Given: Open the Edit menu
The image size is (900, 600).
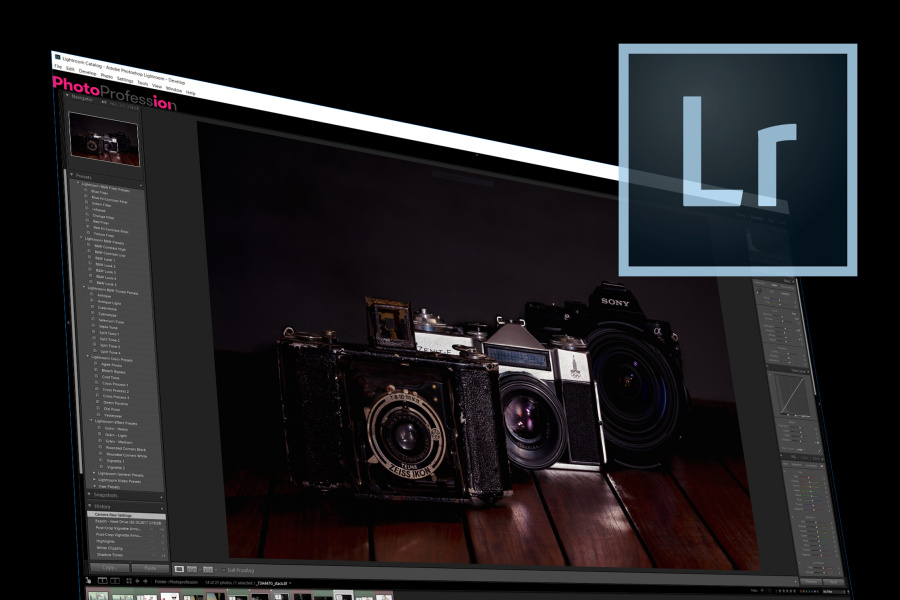Looking at the screenshot, I should 70,69.
